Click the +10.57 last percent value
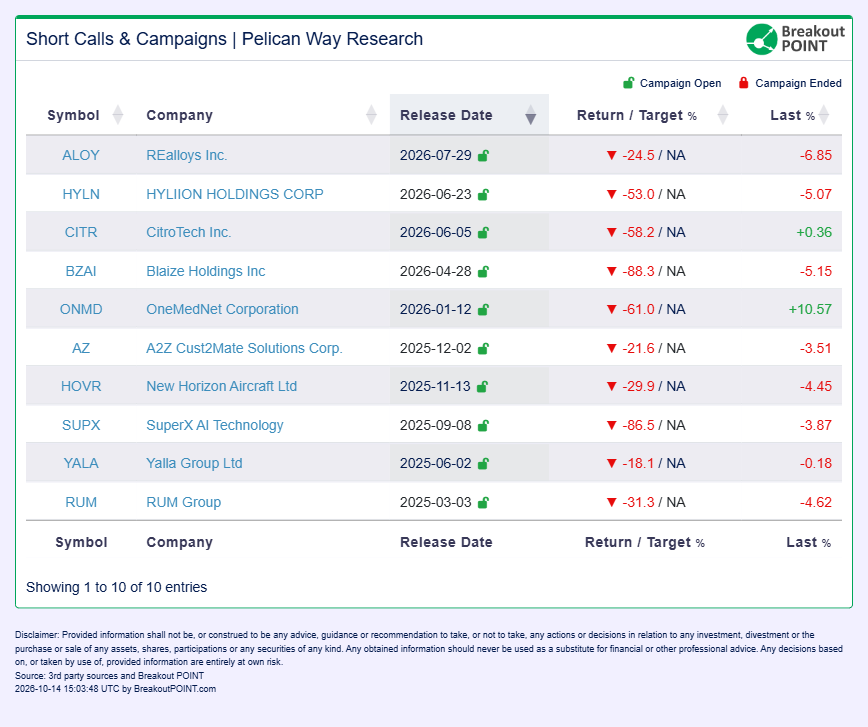The height and width of the screenshot is (727, 868). [x=810, y=310]
